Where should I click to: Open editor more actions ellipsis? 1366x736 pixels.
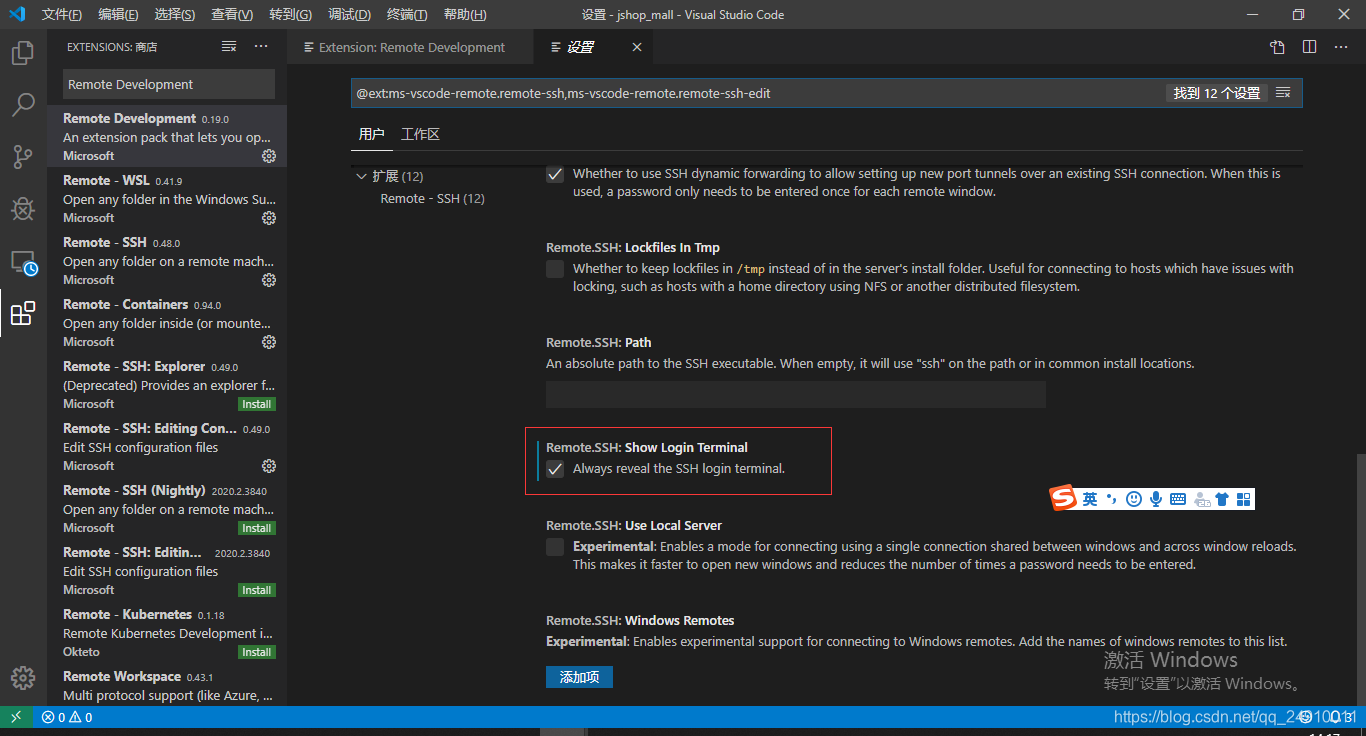pyautogui.click(x=1341, y=47)
